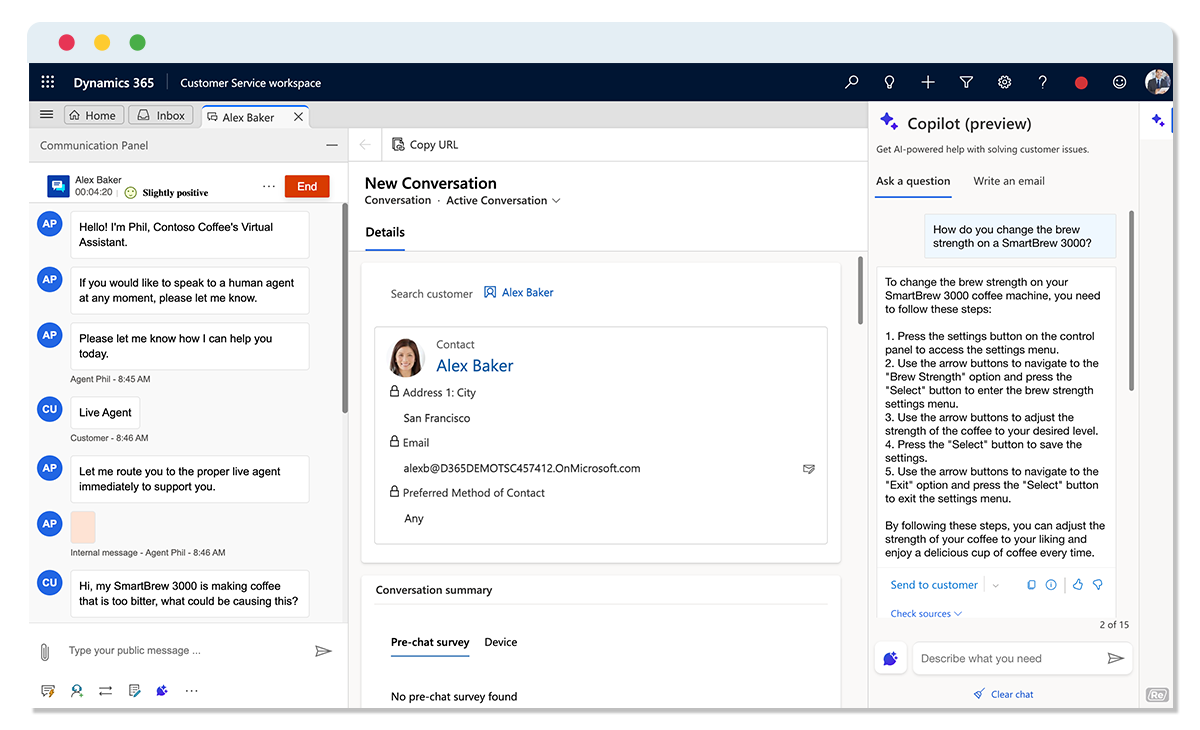The image size is (1200, 730).
Task: Click the Help question mark icon
Action: point(1043,83)
